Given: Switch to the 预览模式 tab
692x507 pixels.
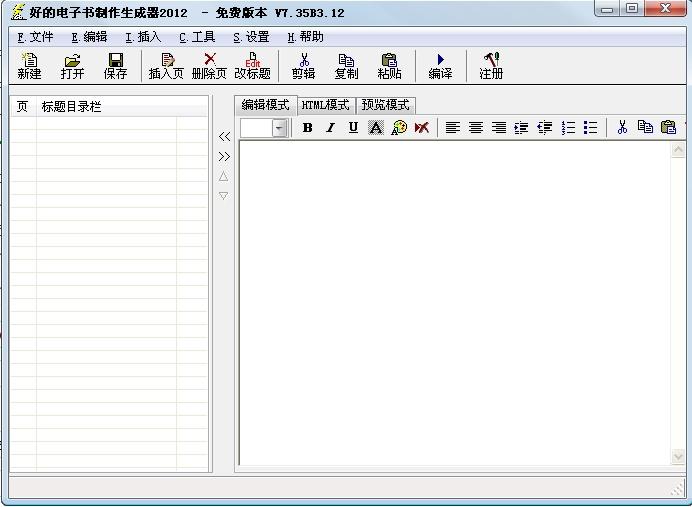Looking at the screenshot, I should pyautogui.click(x=385, y=105).
